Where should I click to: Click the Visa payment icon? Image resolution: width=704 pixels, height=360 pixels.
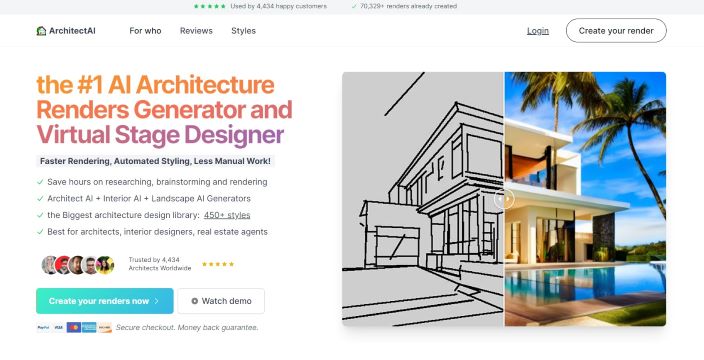tap(58, 328)
